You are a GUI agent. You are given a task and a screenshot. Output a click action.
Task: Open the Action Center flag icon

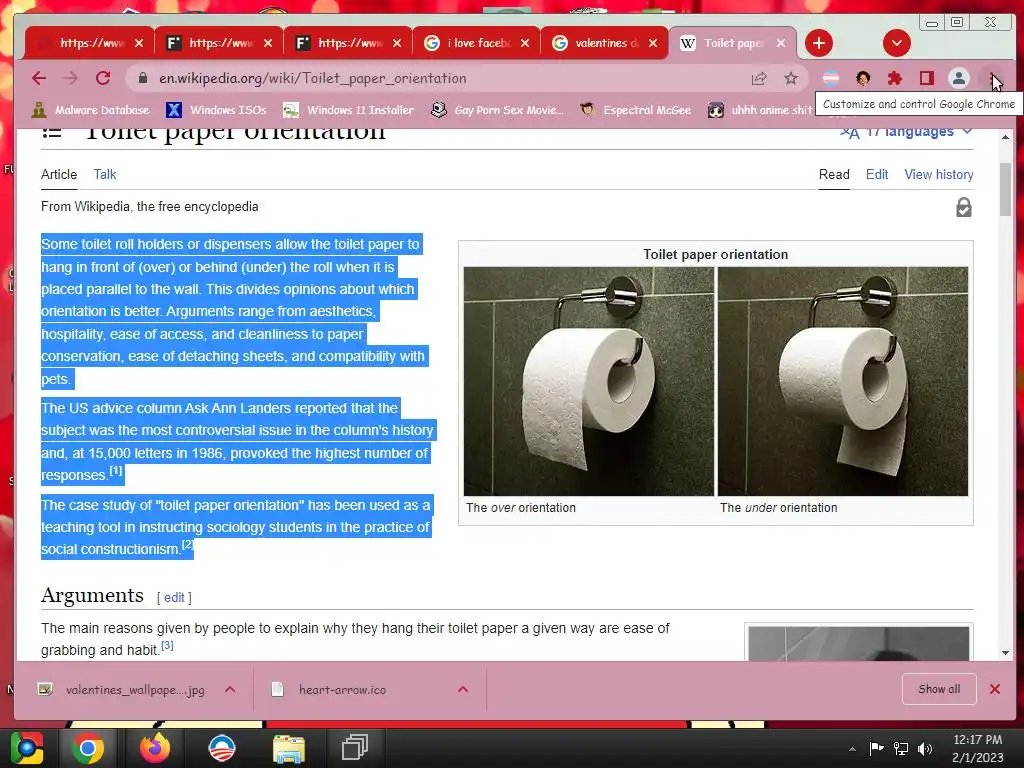[876, 748]
